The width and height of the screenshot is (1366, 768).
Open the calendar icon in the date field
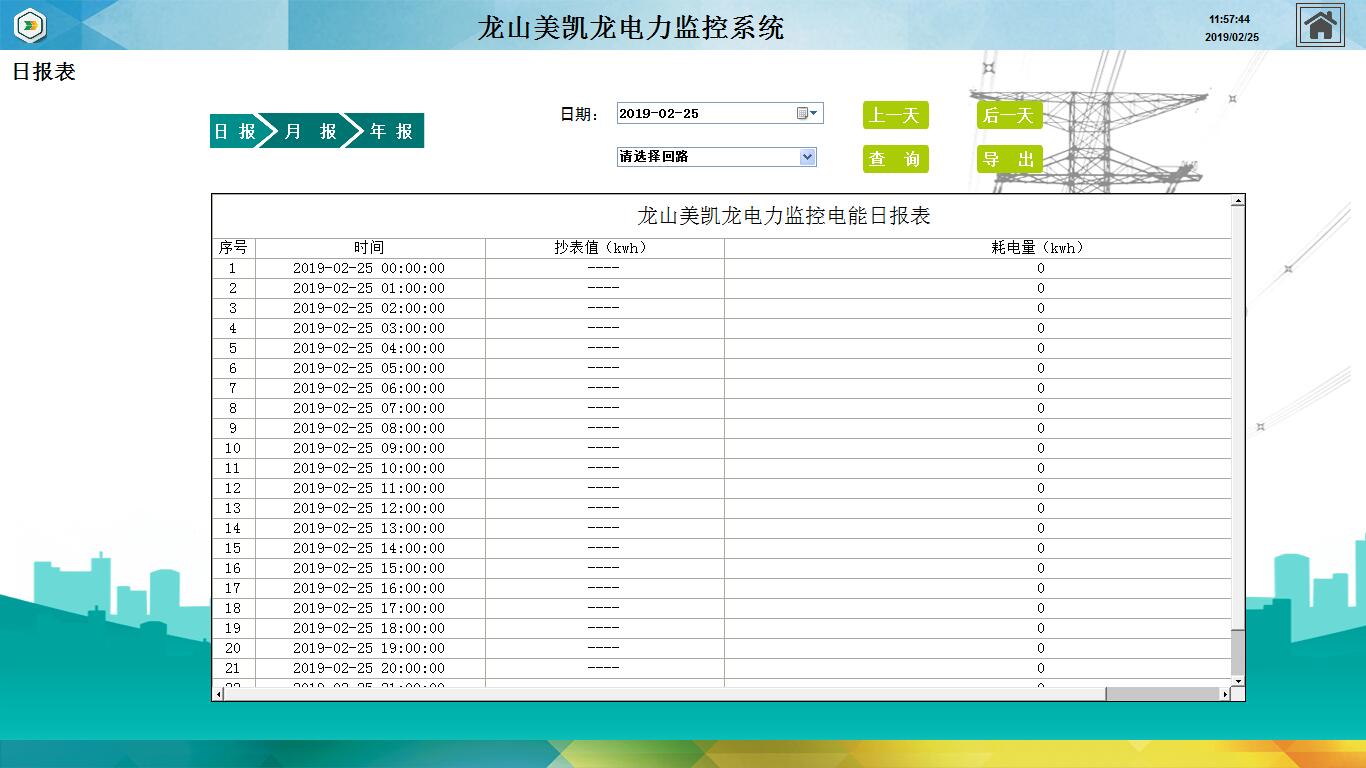click(x=802, y=114)
